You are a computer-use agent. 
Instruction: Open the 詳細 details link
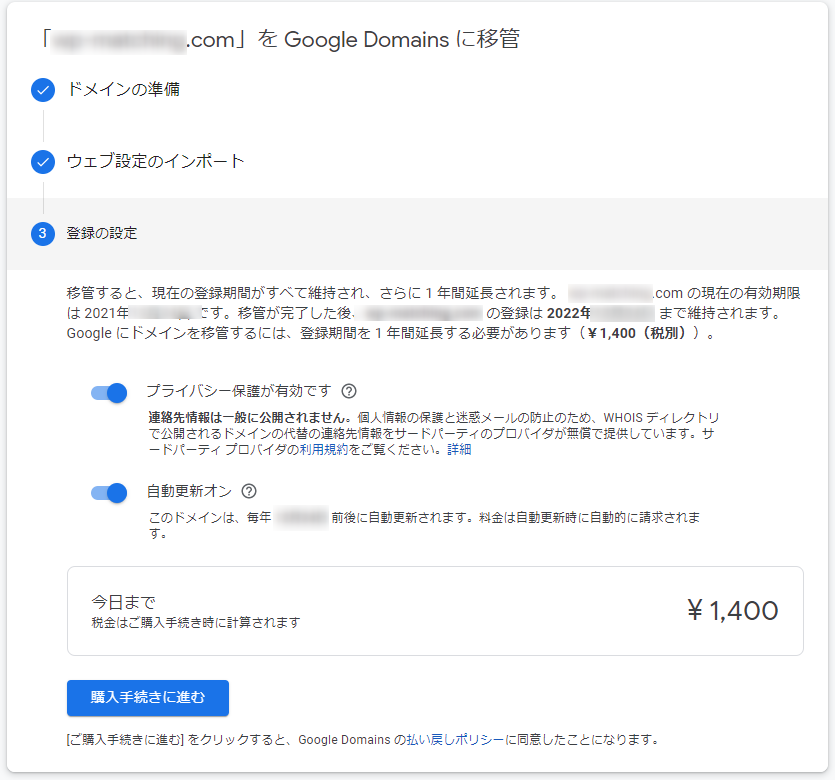tap(459, 450)
